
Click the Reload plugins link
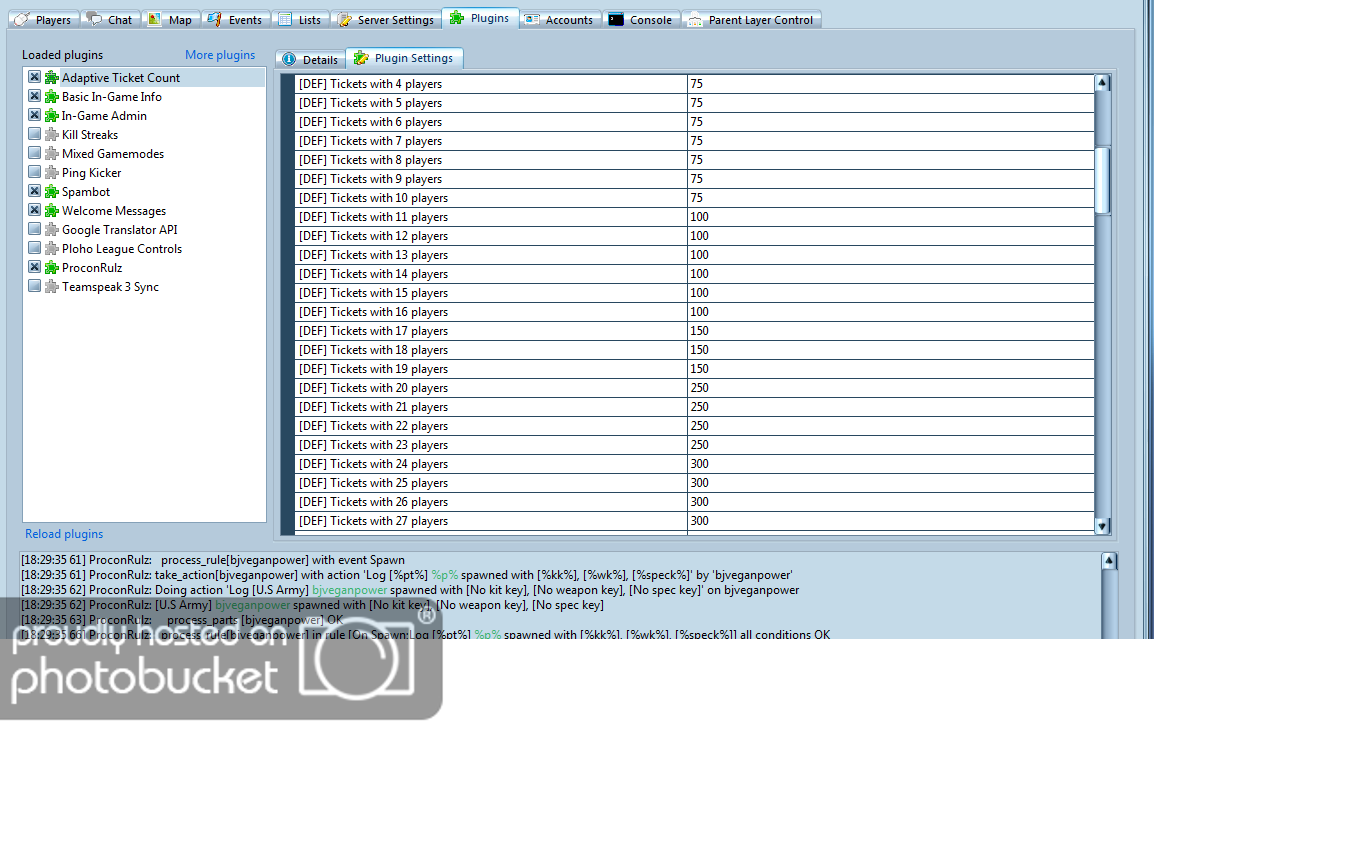pos(64,534)
